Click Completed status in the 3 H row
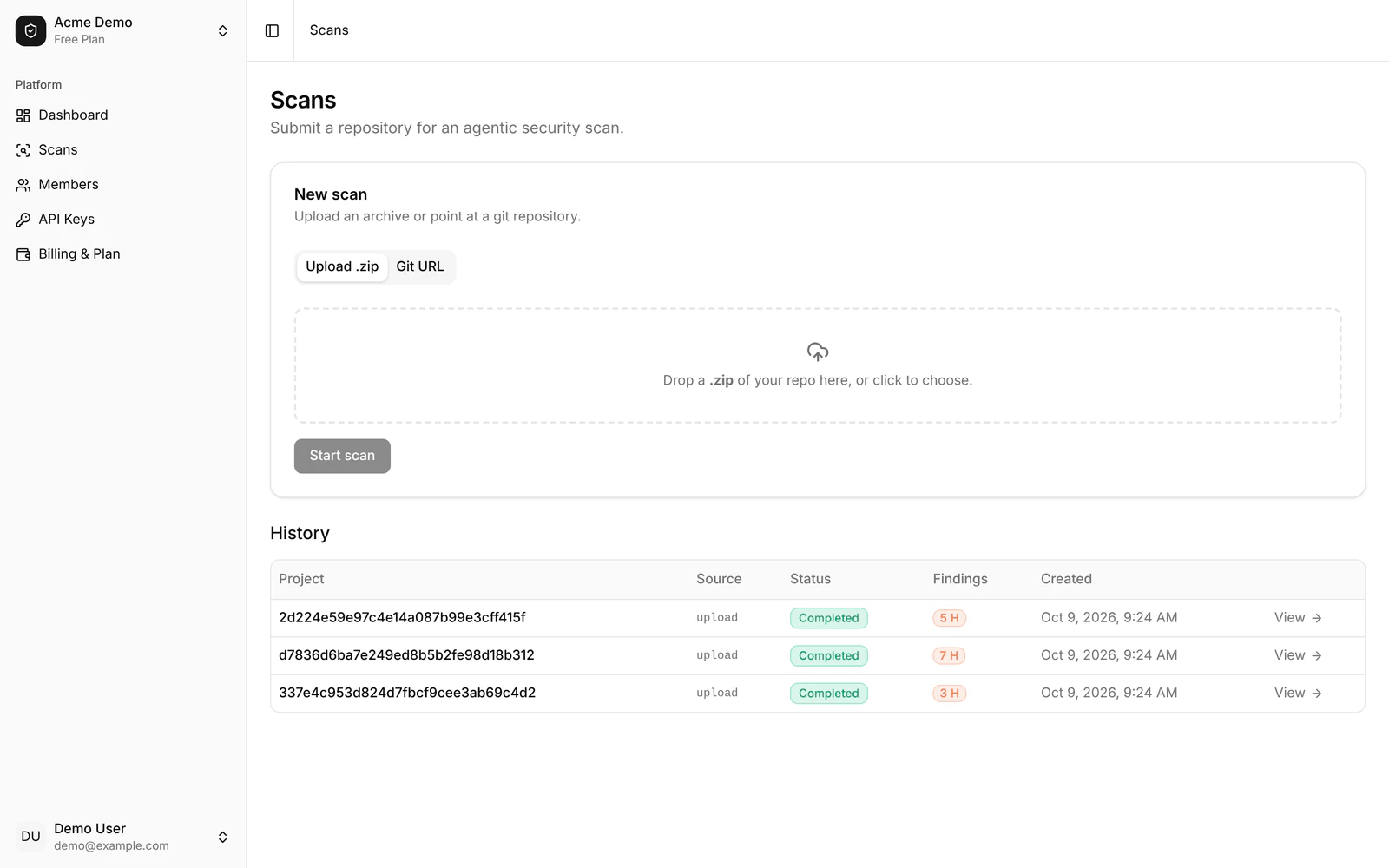This screenshot has height=868, width=1389. [829, 693]
